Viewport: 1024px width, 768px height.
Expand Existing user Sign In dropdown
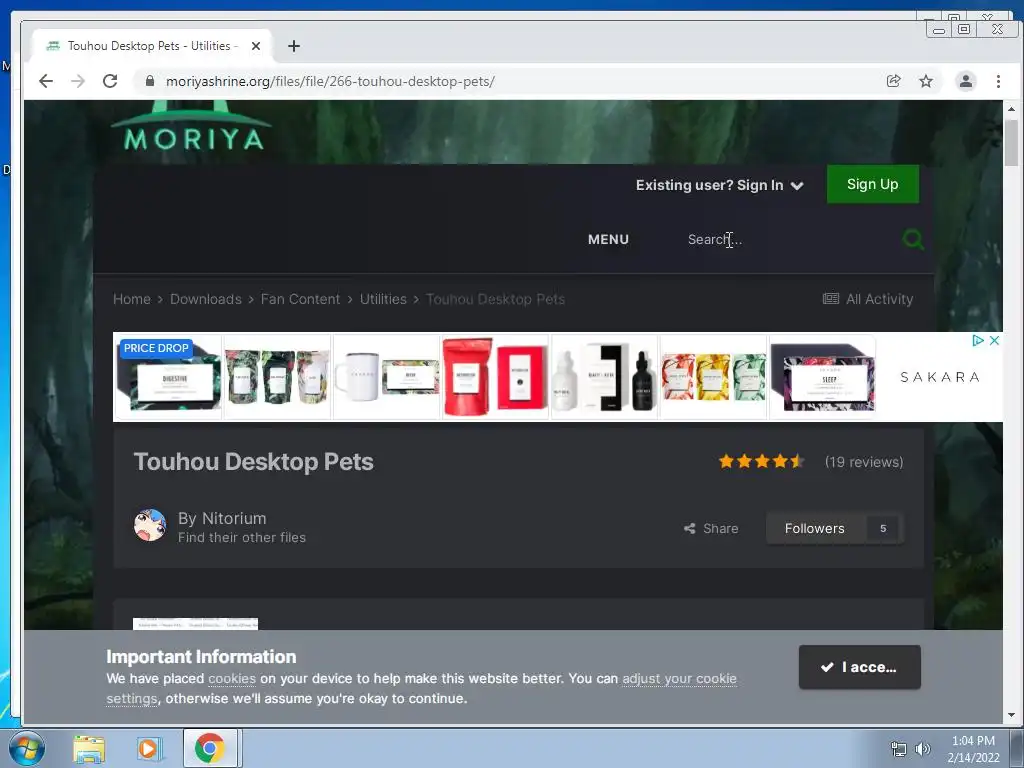[719, 185]
